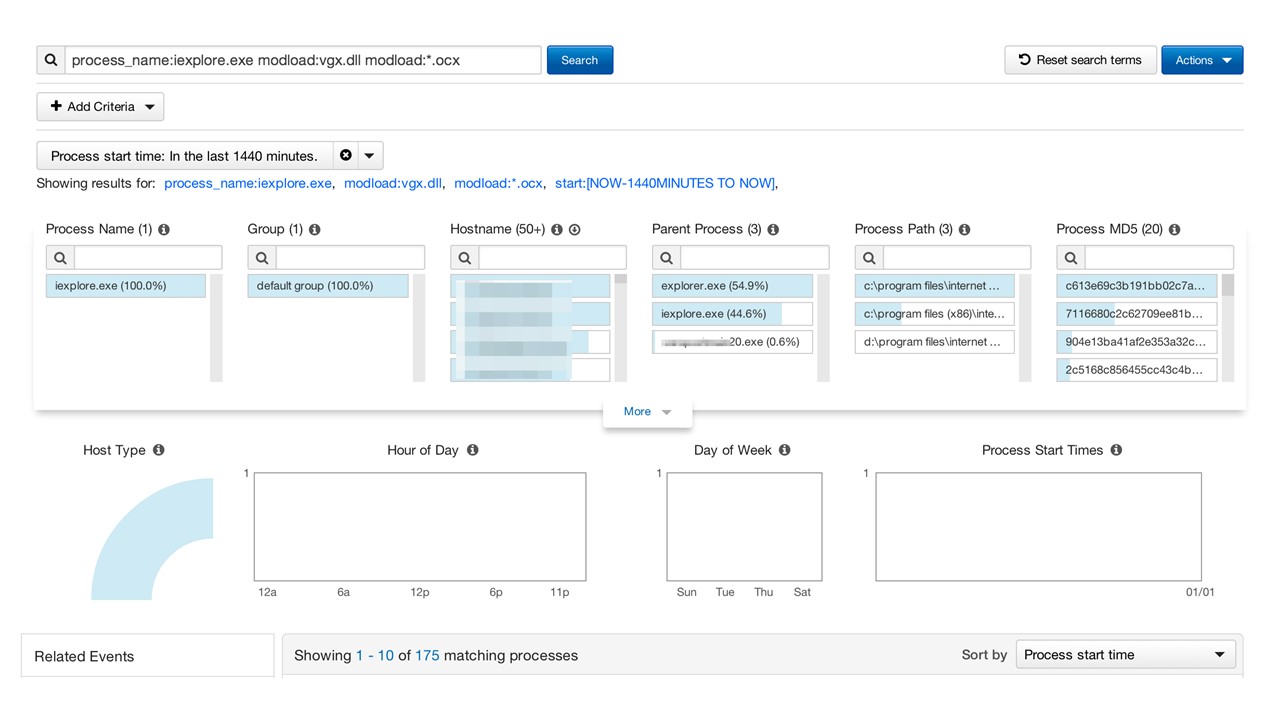Image resolution: width=1280 pixels, height=720 pixels.
Task: Click the info icon beside Group heading
Action: pos(314,229)
